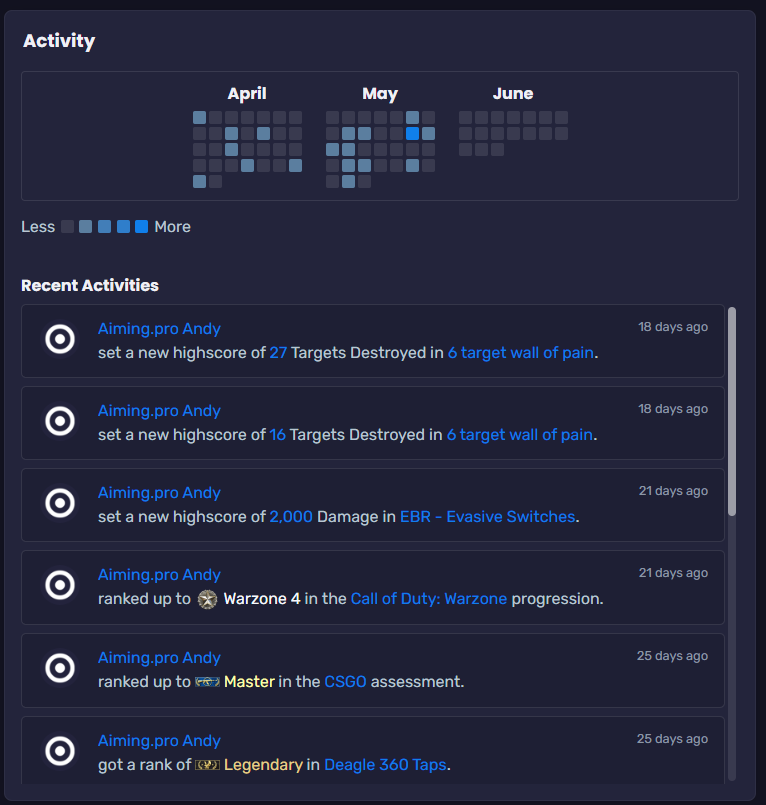Open the CSGO assessment link
The width and height of the screenshot is (766, 805).
pyautogui.click(x=345, y=682)
